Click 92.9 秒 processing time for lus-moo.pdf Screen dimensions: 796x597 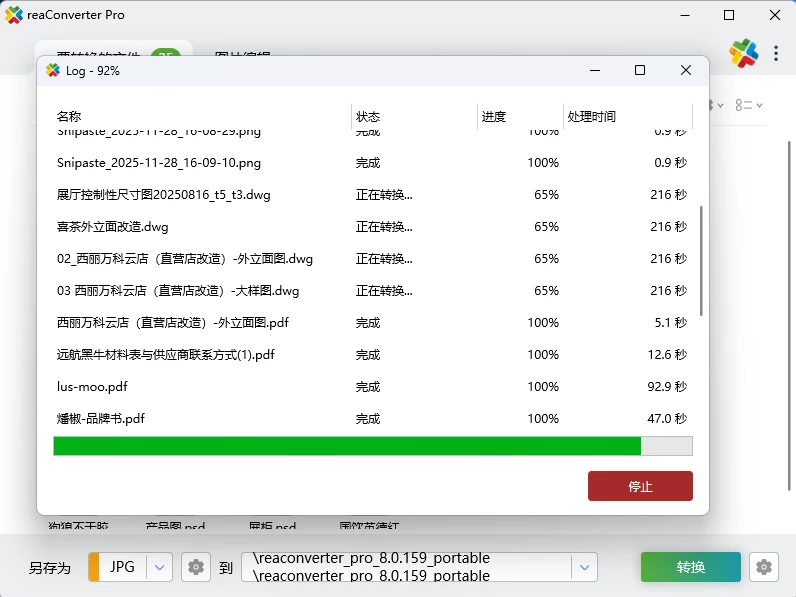(x=667, y=386)
